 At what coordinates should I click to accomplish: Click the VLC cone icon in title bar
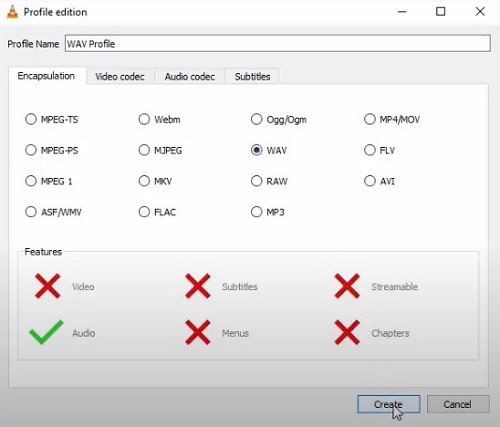click(12, 12)
